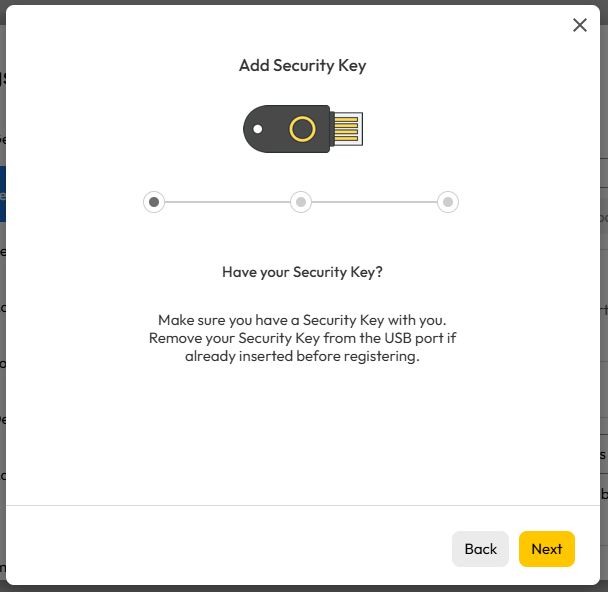The height and width of the screenshot is (592, 608).
Task: Click the "Have your Security Key?" heading
Action: (302, 271)
